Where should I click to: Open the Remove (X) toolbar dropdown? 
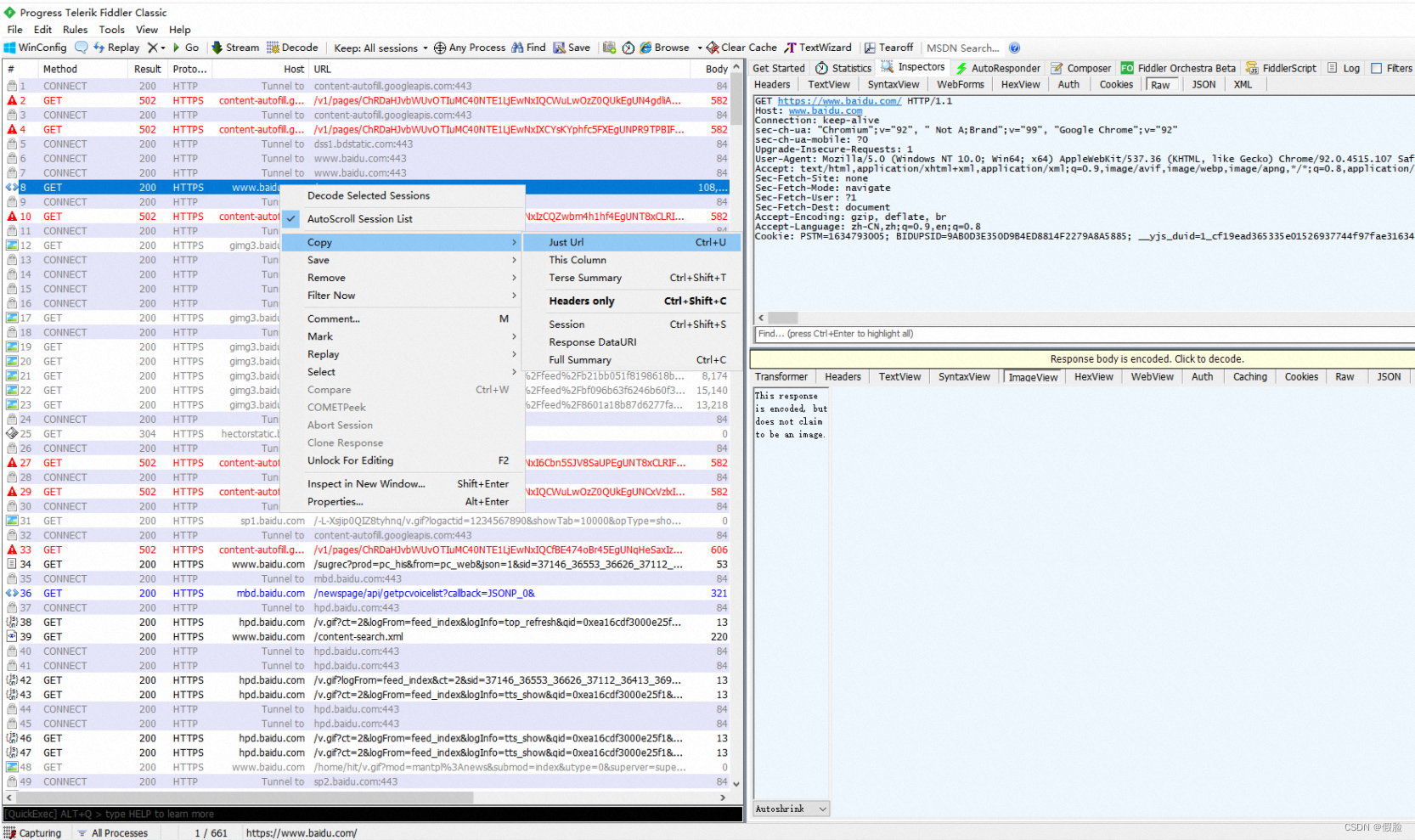(x=155, y=48)
